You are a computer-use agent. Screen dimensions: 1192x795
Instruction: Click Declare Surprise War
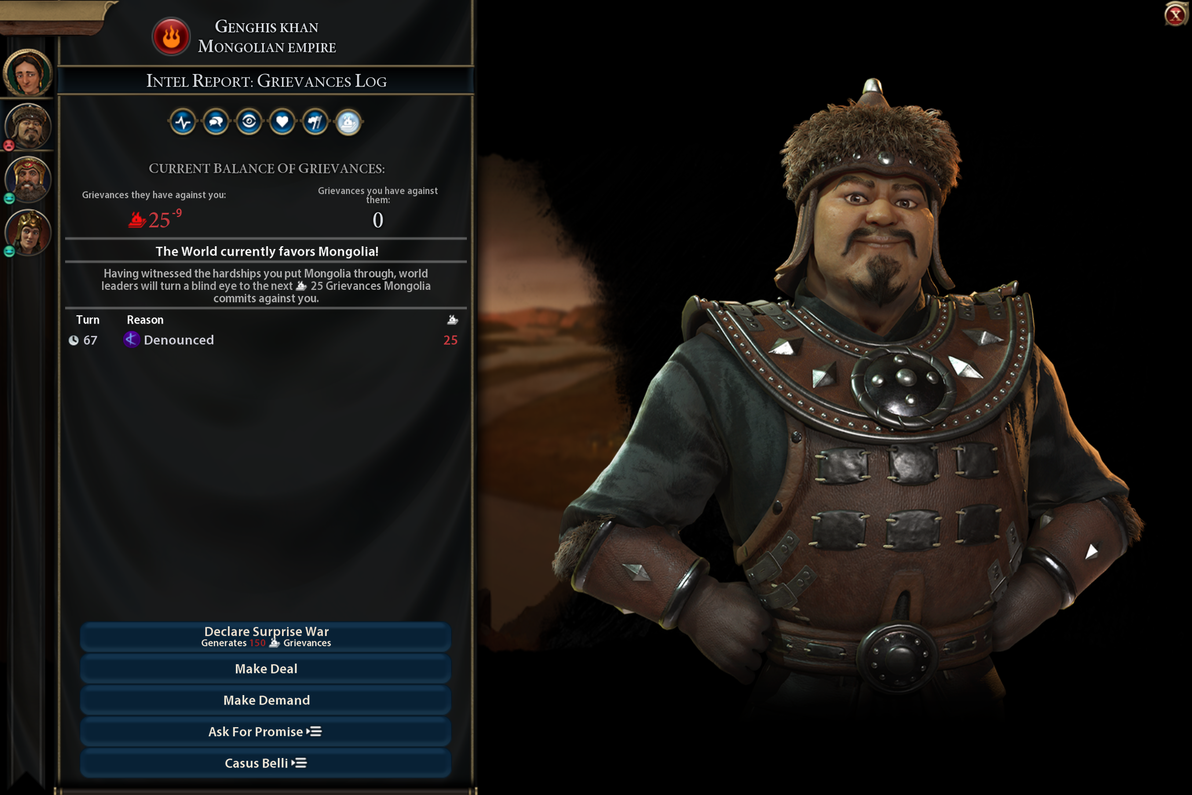(x=266, y=637)
